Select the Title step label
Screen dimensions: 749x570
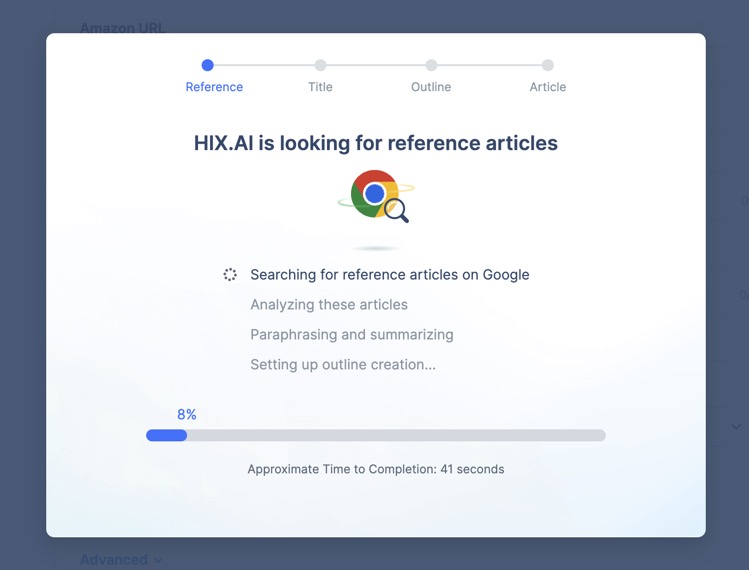(x=320, y=87)
